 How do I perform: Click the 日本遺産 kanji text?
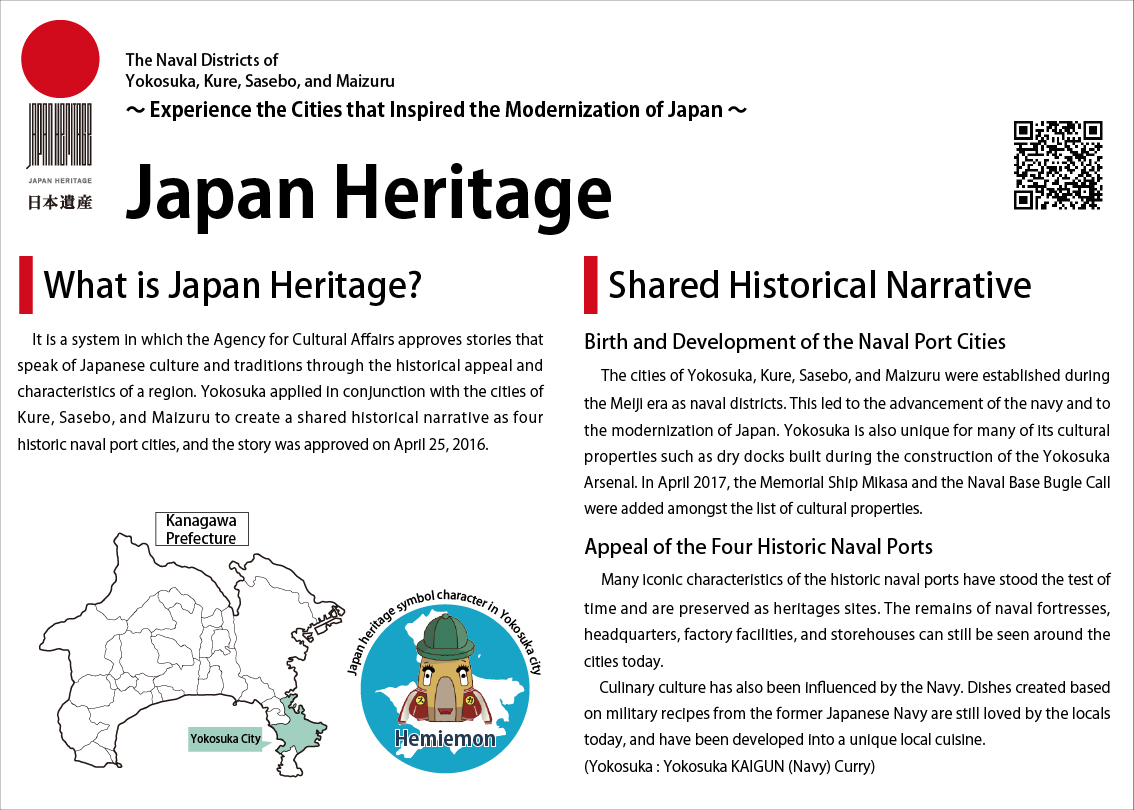pyautogui.click(x=60, y=203)
